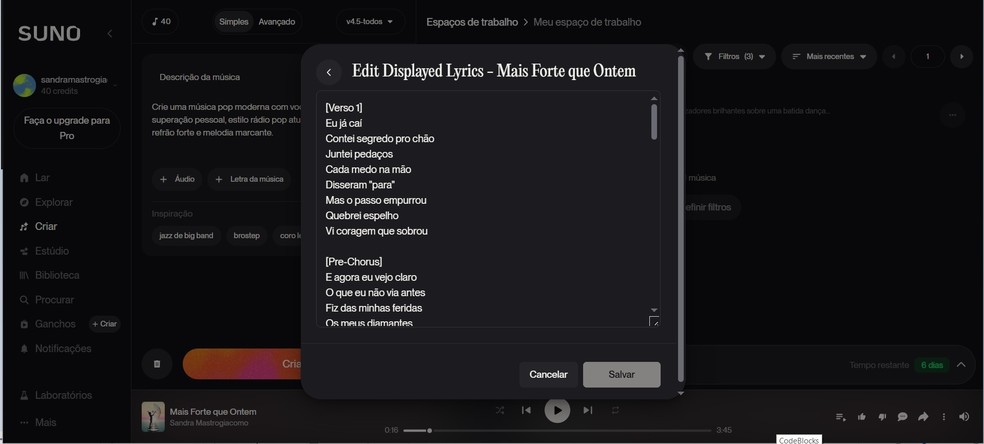Click the + Letra da música button
Screen dimensions: 984x444
[x=249, y=179]
